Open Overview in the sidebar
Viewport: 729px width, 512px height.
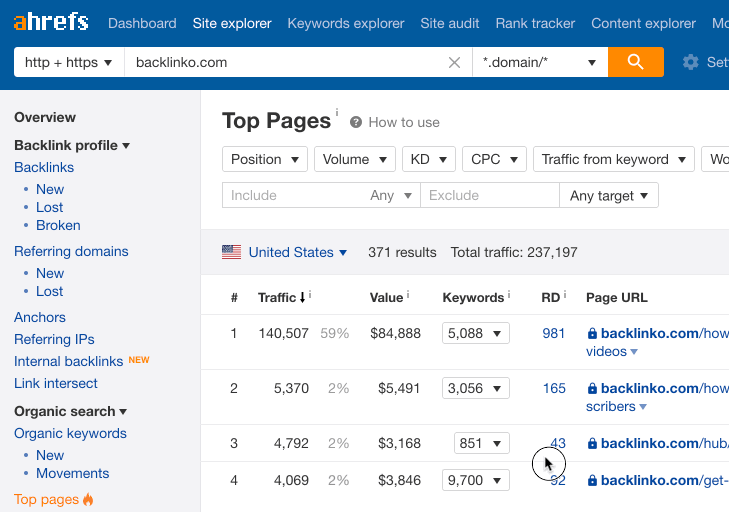point(45,117)
